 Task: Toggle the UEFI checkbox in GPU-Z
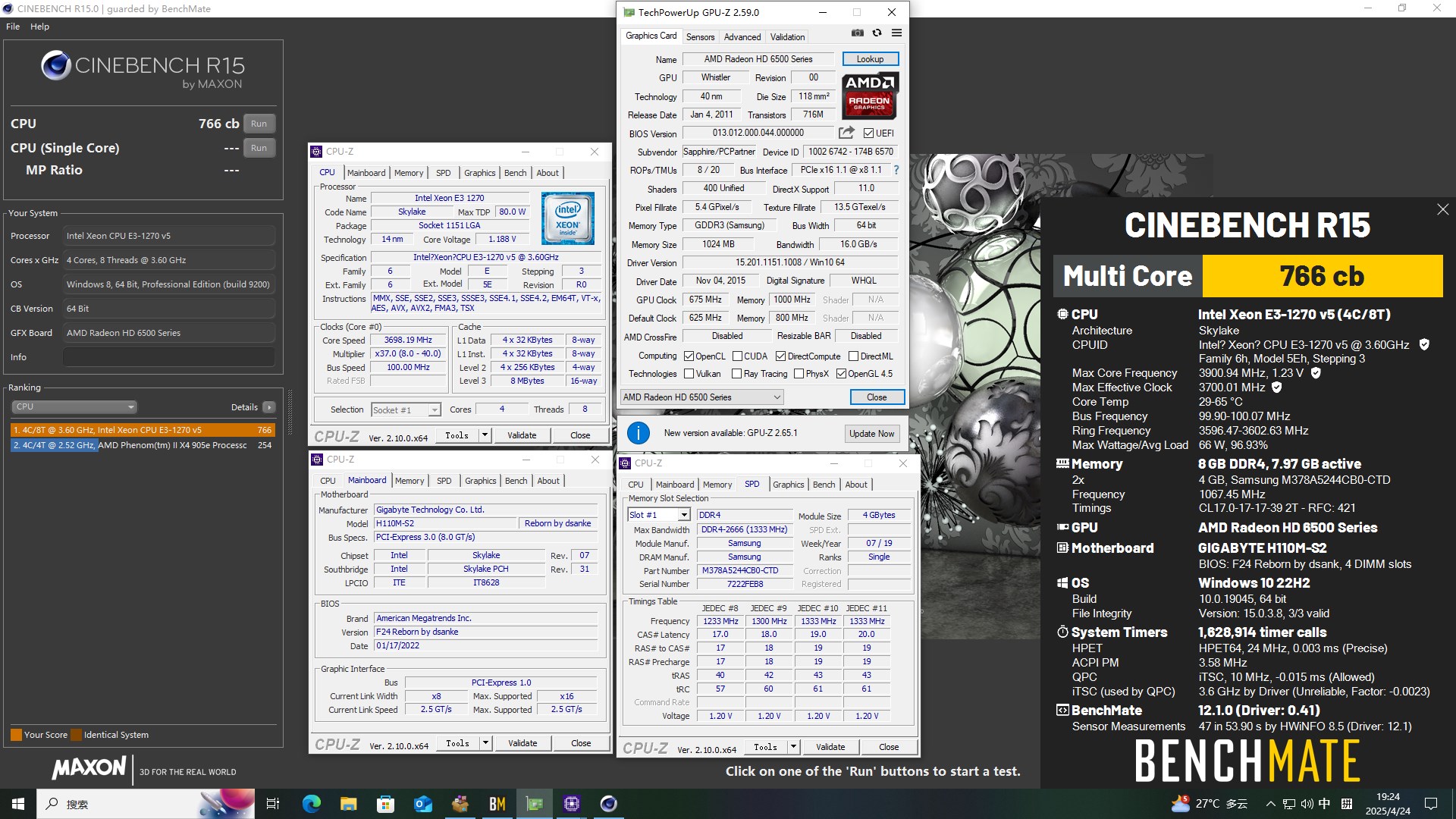868,133
